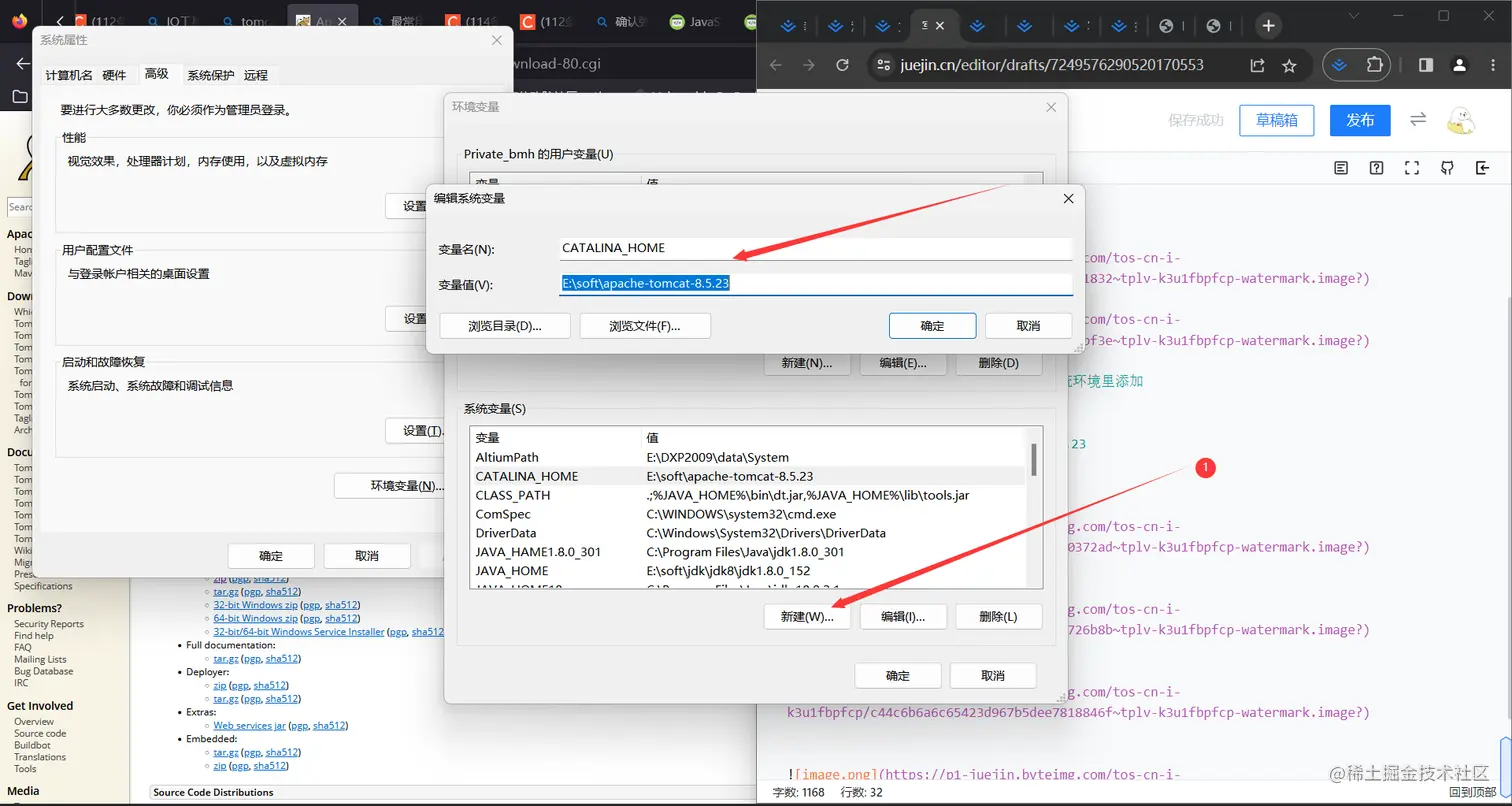
Task: Open the juejin user avatar
Action: 1461,120
